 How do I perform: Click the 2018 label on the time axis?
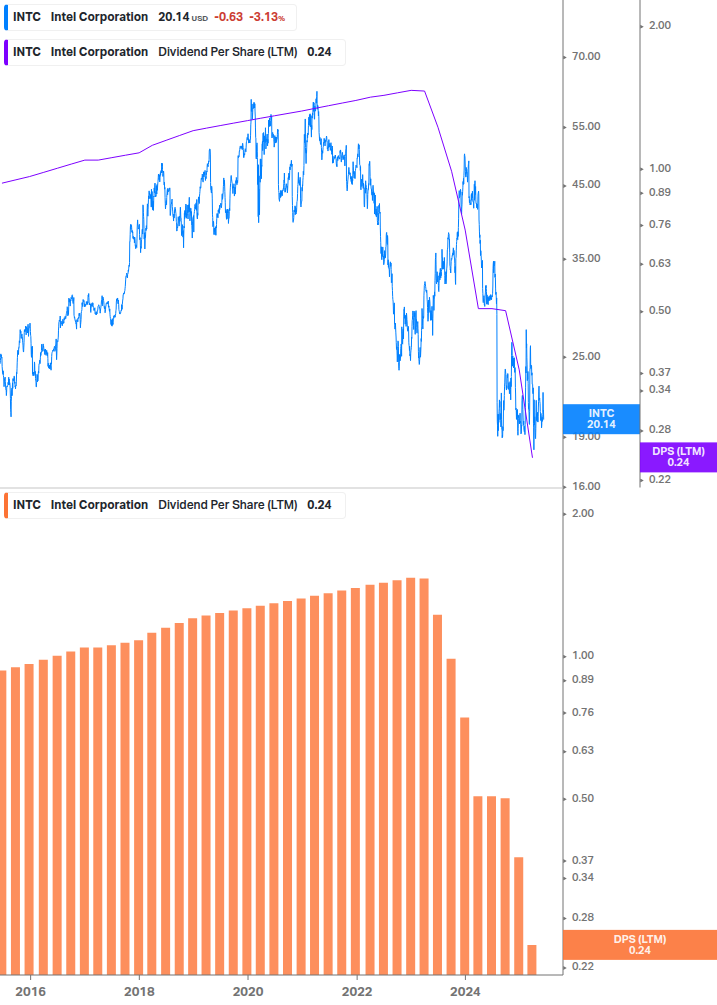pos(139,992)
